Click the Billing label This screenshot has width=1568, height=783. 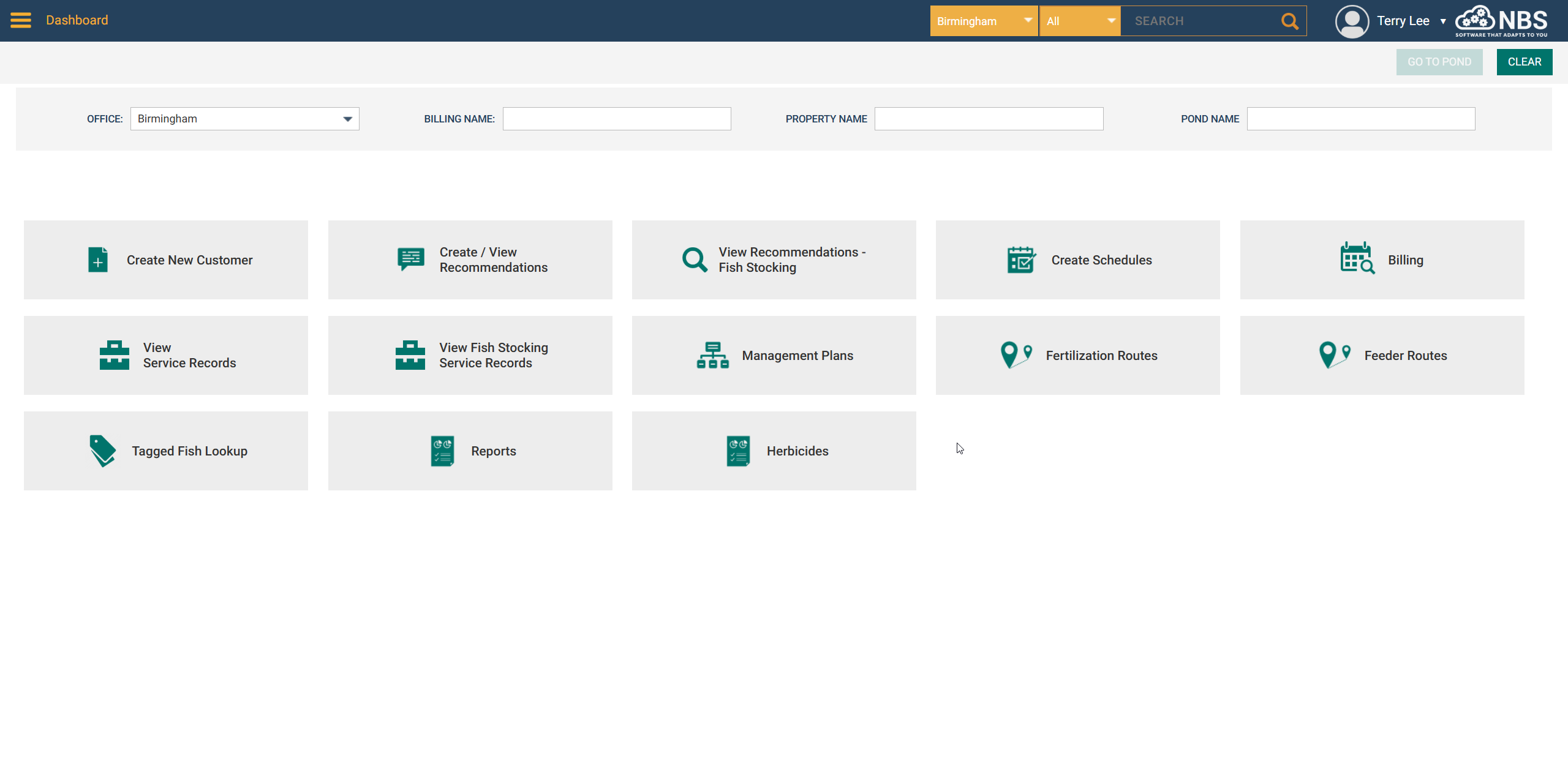1406,260
